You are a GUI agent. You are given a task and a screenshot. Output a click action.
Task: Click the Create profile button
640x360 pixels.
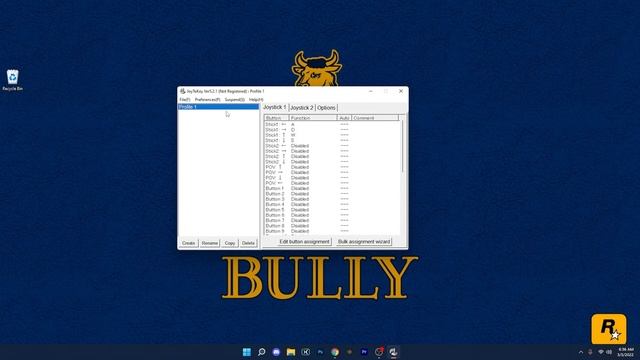(x=189, y=243)
